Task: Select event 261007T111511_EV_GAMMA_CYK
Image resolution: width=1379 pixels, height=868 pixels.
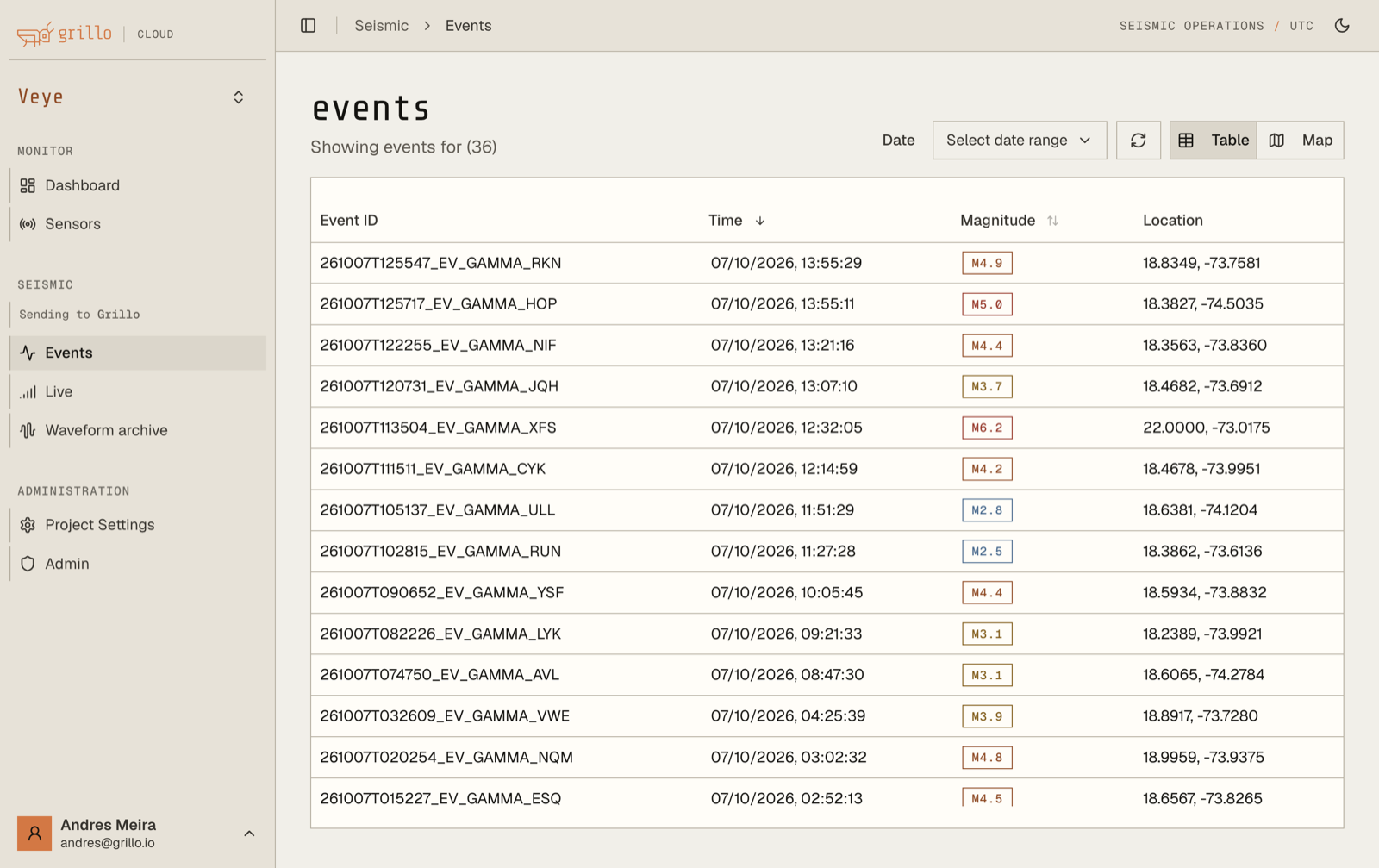Action: click(x=433, y=469)
